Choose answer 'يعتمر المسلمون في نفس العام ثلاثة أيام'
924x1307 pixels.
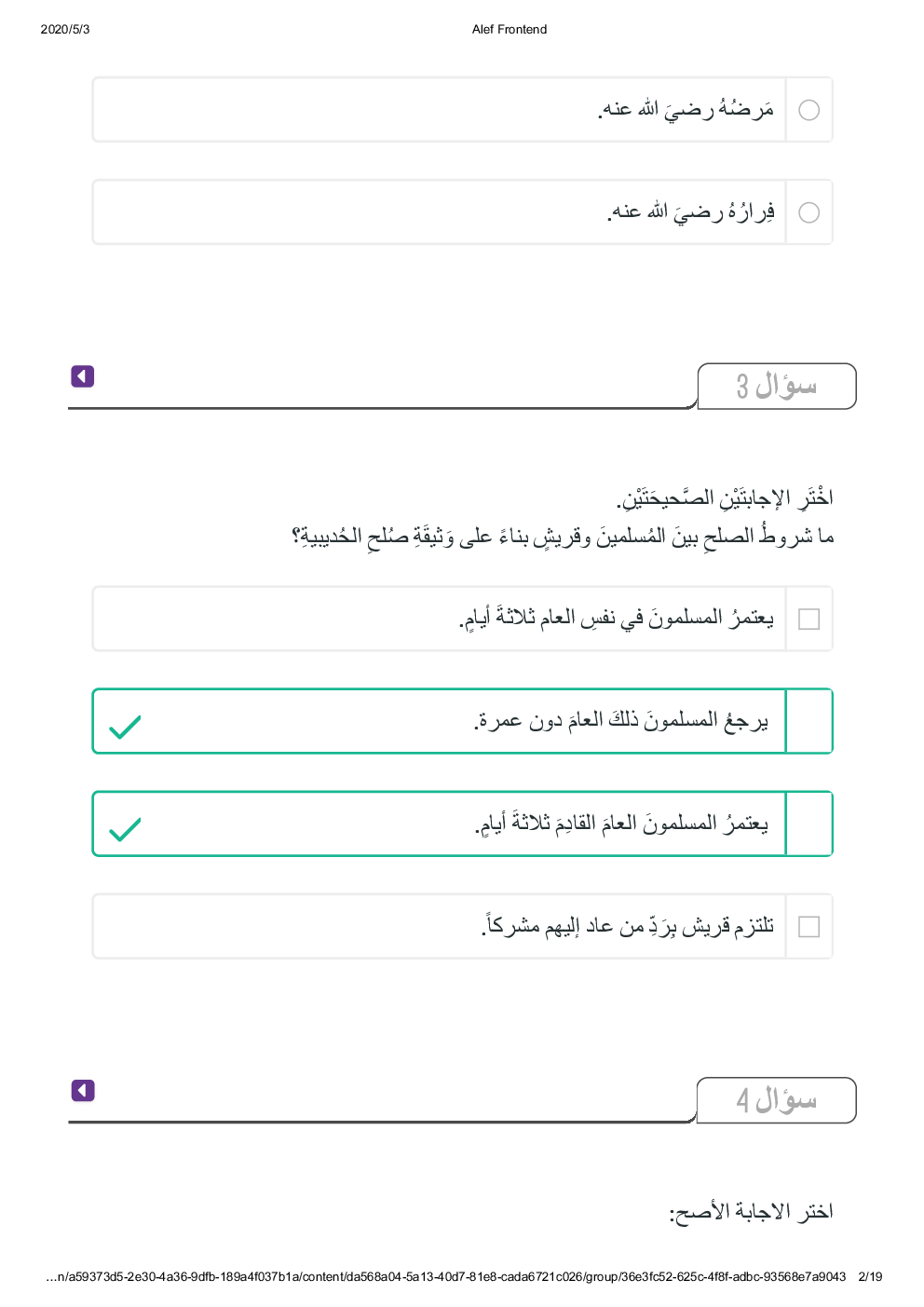point(617,619)
